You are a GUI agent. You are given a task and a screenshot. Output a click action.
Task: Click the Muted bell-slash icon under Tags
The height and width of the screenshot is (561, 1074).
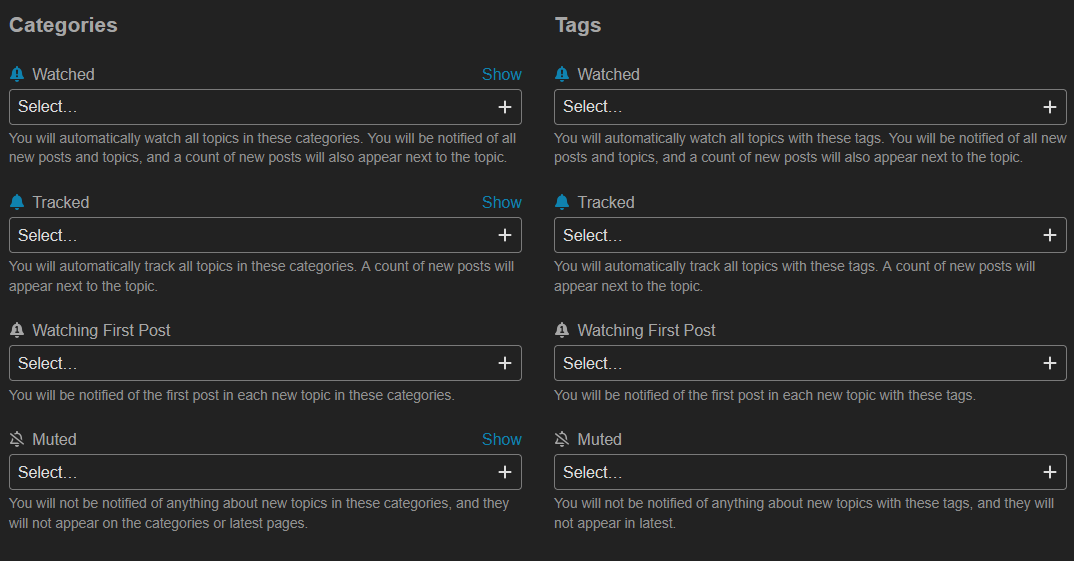pyautogui.click(x=562, y=439)
